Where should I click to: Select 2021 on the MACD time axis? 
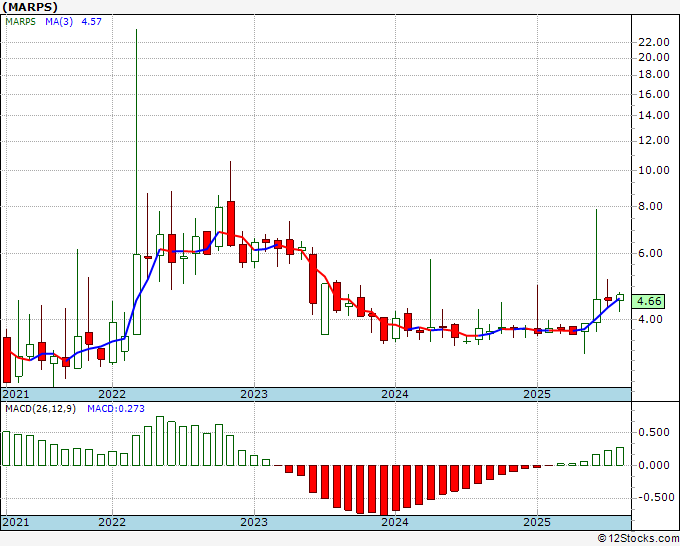tap(16, 522)
